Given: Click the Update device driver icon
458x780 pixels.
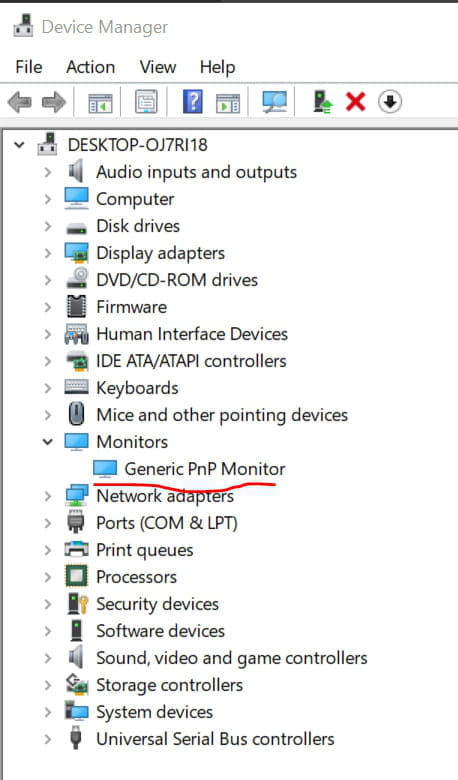Looking at the screenshot, I should pyautogui.click(x=323, y=102).
